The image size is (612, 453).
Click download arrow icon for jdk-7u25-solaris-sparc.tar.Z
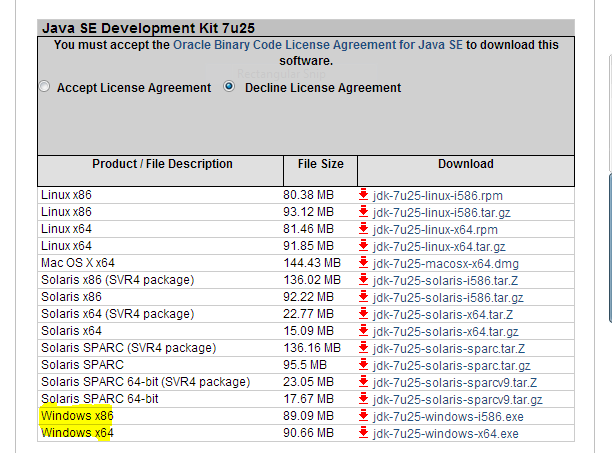click(363, 347)
